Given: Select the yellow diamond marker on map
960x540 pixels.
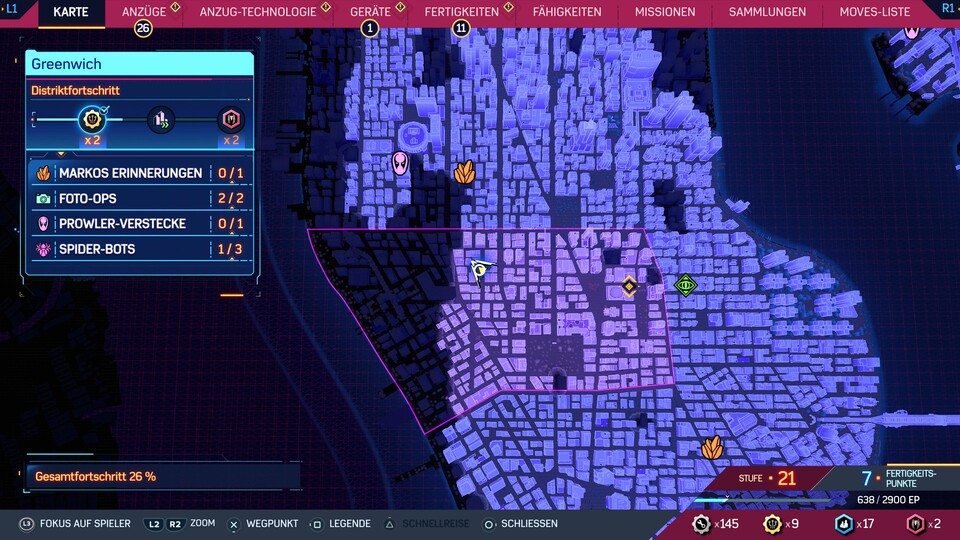Looking at the screenshot, I should 629,286.
